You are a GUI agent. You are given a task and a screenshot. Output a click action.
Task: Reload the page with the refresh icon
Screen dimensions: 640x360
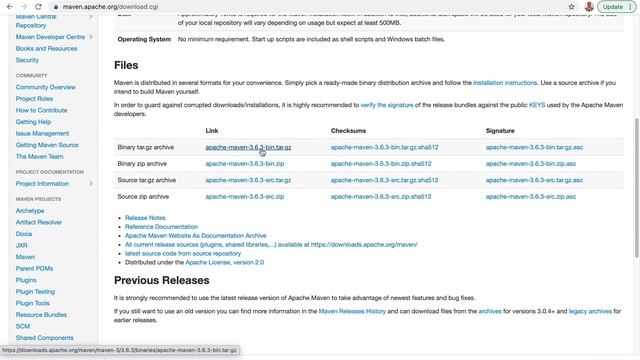click(x=38, y=7)
